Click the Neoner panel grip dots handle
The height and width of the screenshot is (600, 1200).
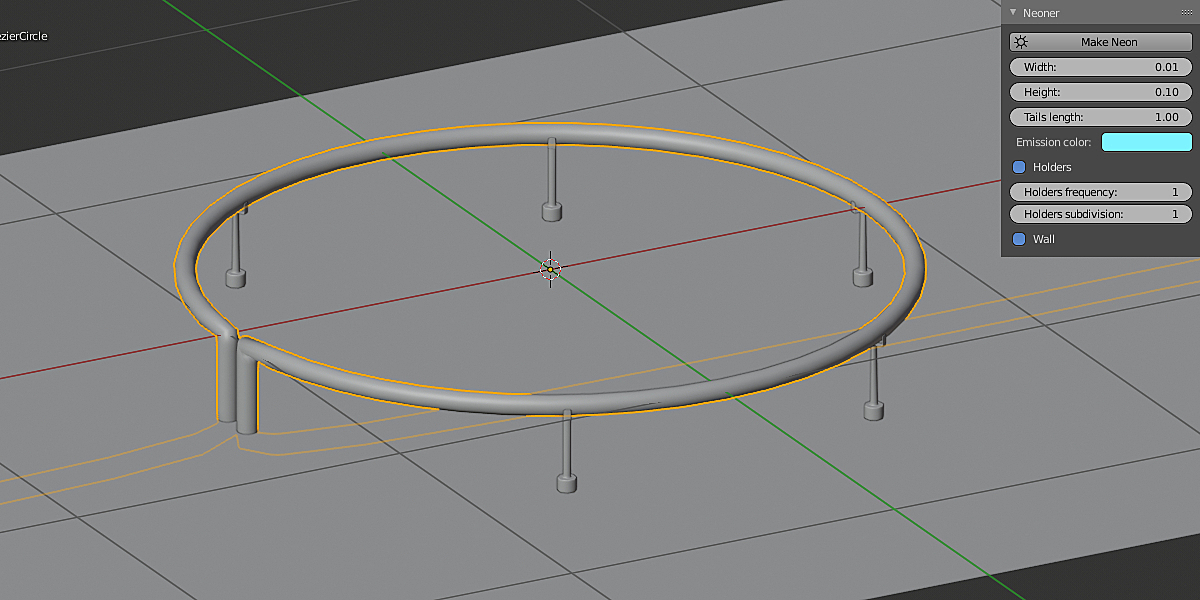tap(1186, 13)
